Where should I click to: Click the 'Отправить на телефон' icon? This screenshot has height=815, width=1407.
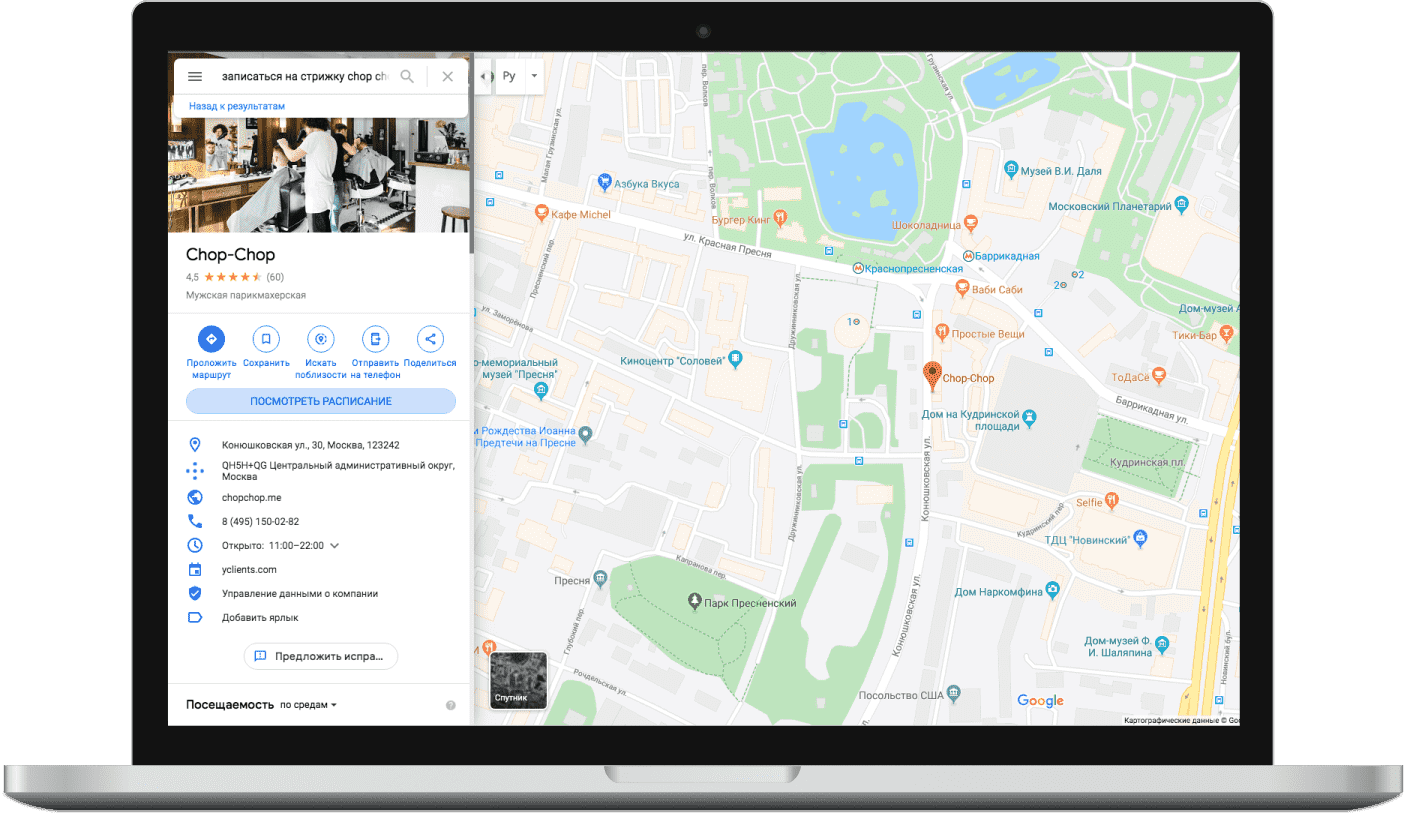(x=375, y=339)
